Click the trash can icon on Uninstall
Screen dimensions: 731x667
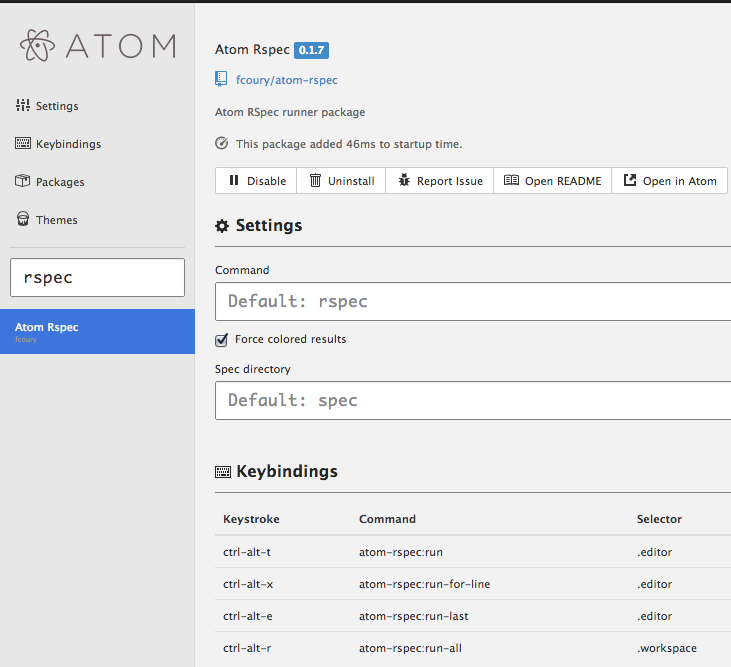tap(315, 180)
